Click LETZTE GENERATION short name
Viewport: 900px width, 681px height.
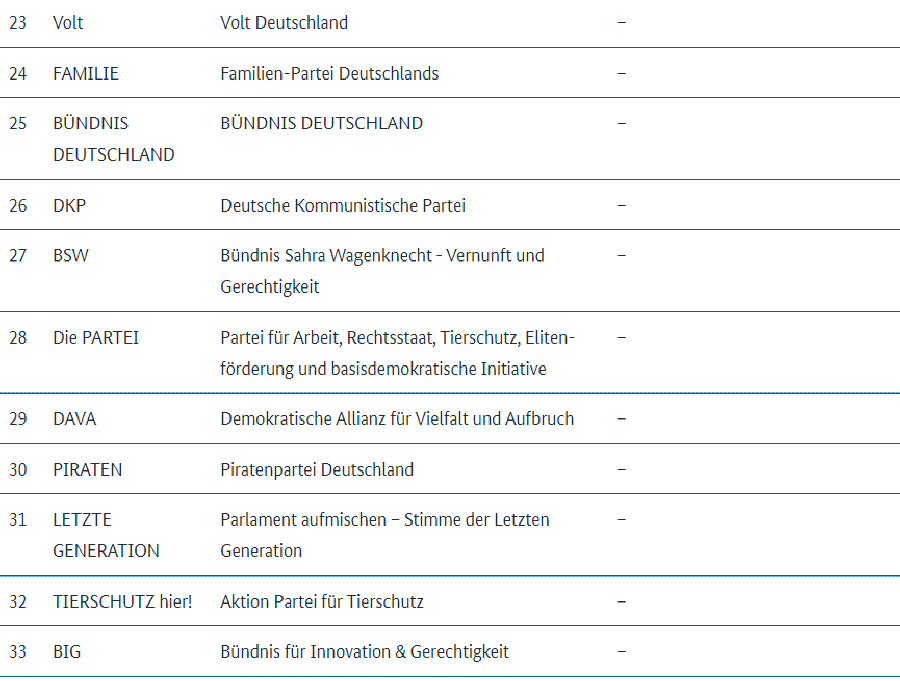106,535
